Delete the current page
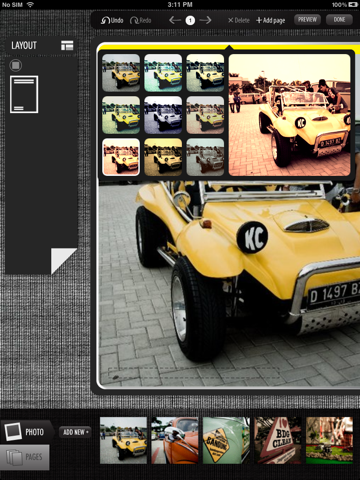This screenshot has height=480, width=360. [239, 20]
